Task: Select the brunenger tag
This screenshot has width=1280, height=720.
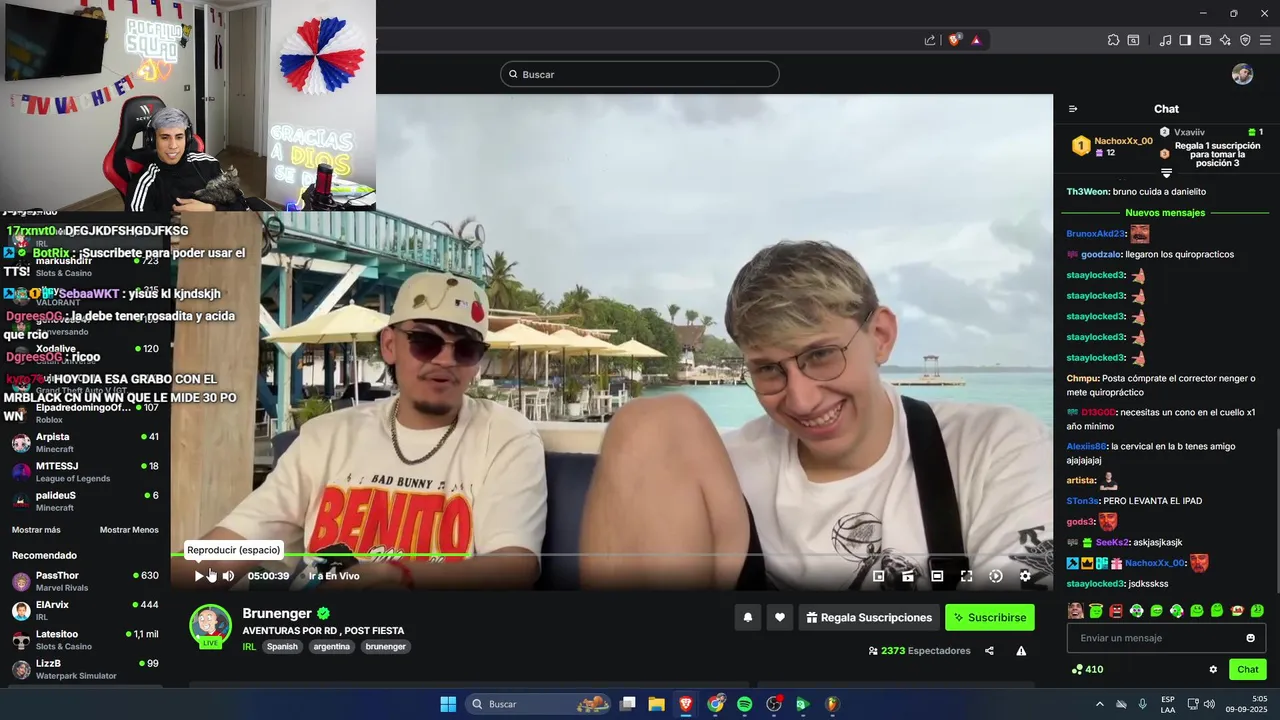Action: (x=385, y=647)
